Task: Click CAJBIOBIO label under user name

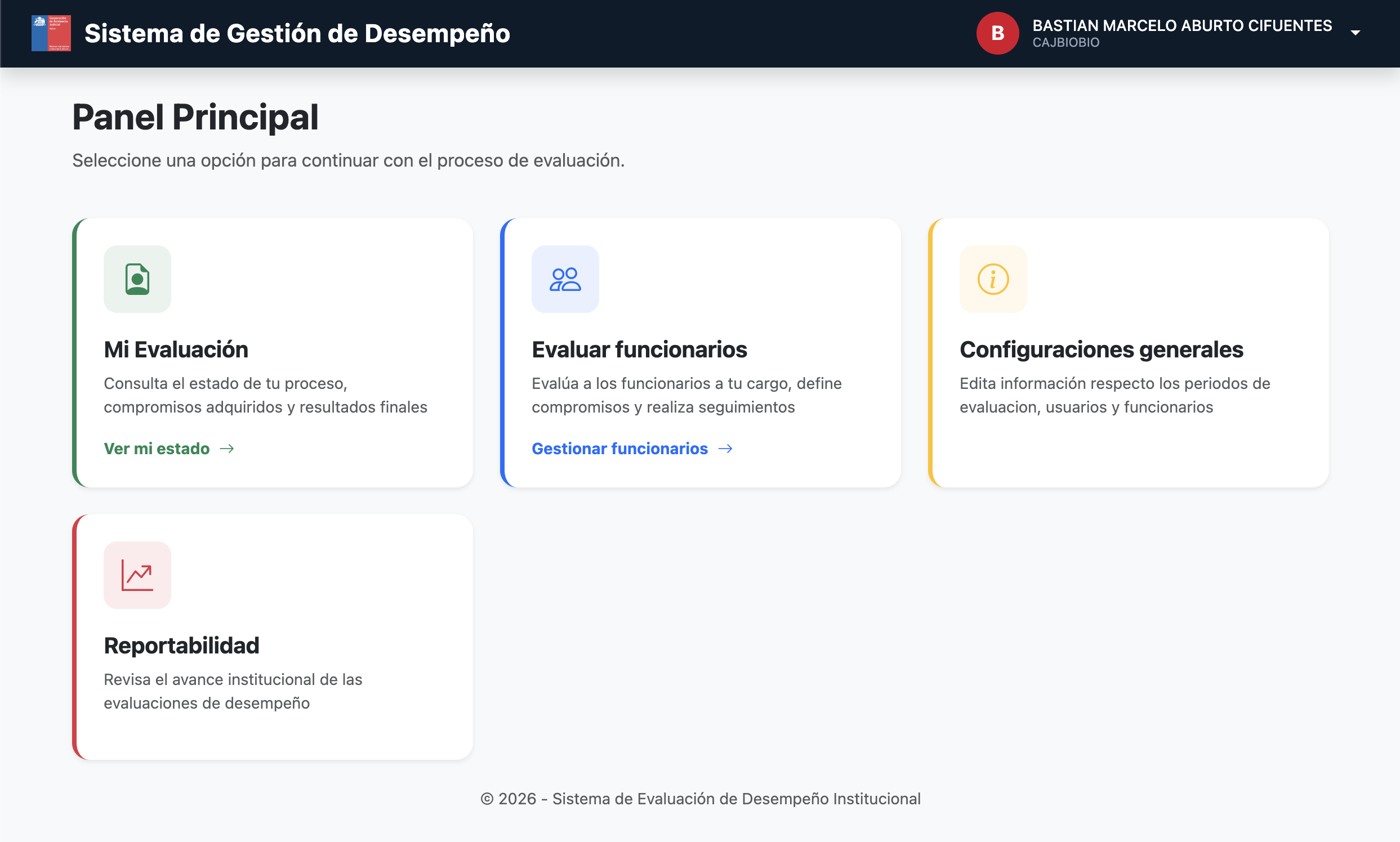Action: tap(1065, 43)
